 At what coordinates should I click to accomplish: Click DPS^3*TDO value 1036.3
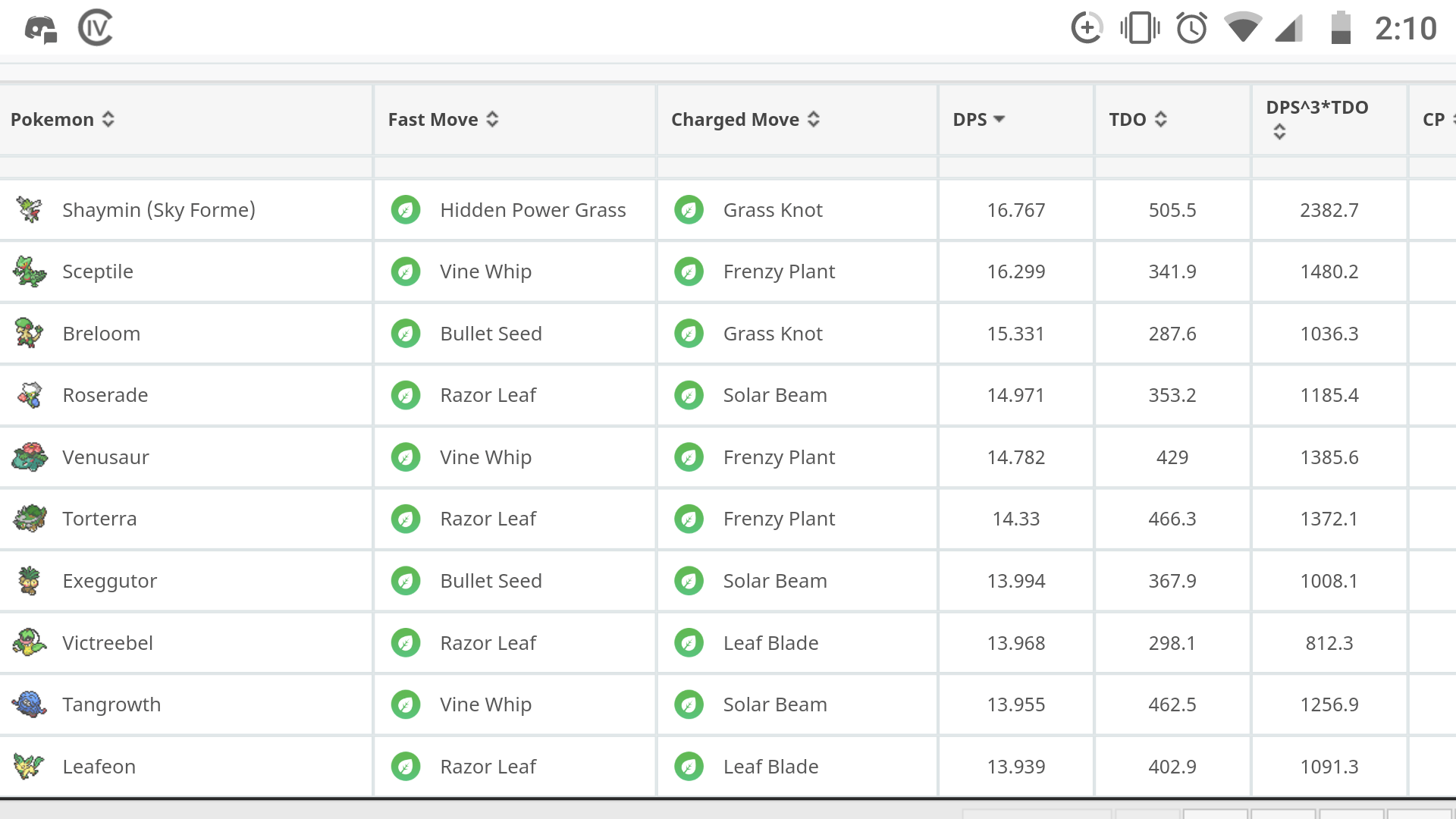(1329, 334)
